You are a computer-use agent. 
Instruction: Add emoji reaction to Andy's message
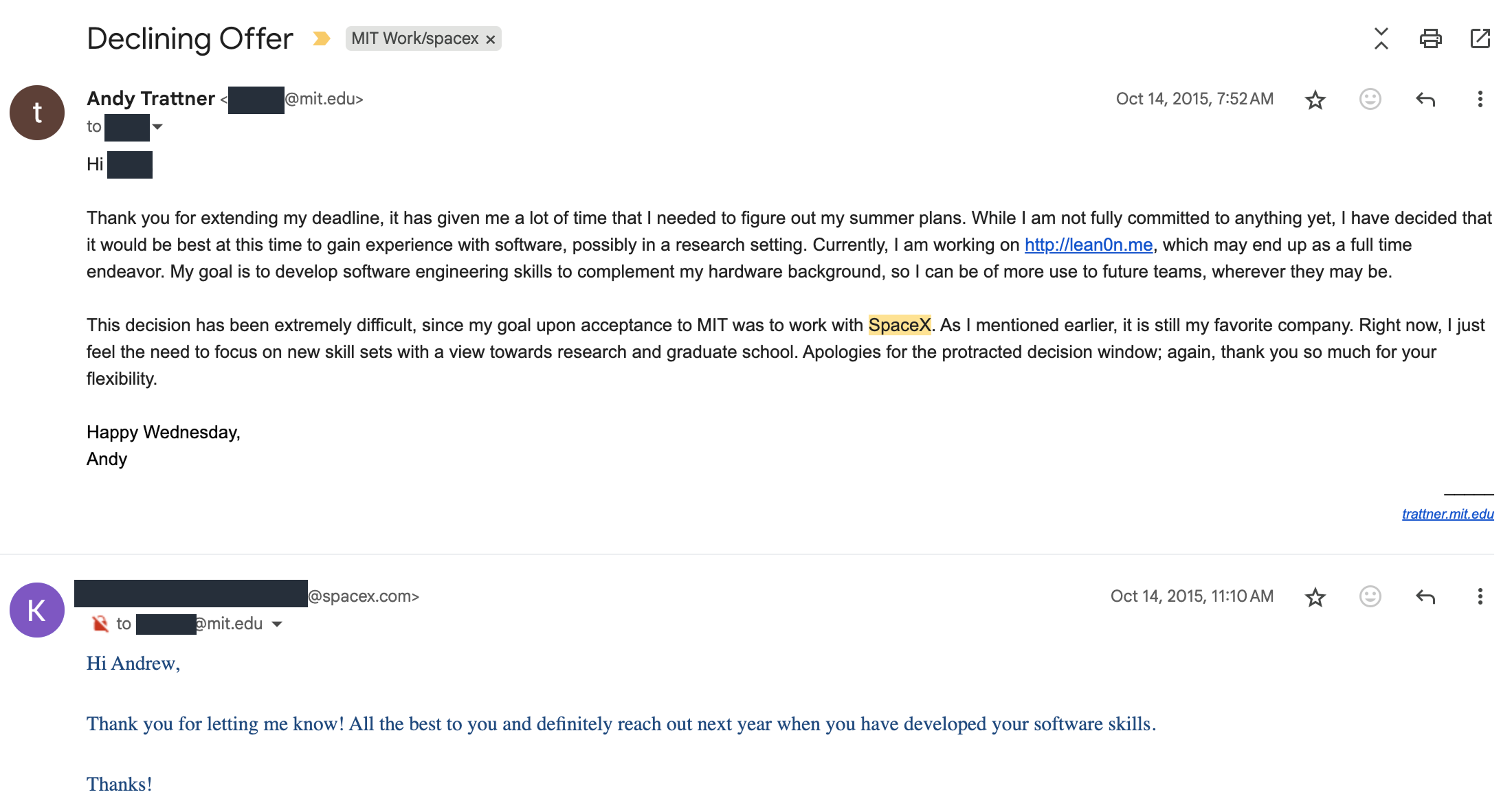click(1370, 100)
